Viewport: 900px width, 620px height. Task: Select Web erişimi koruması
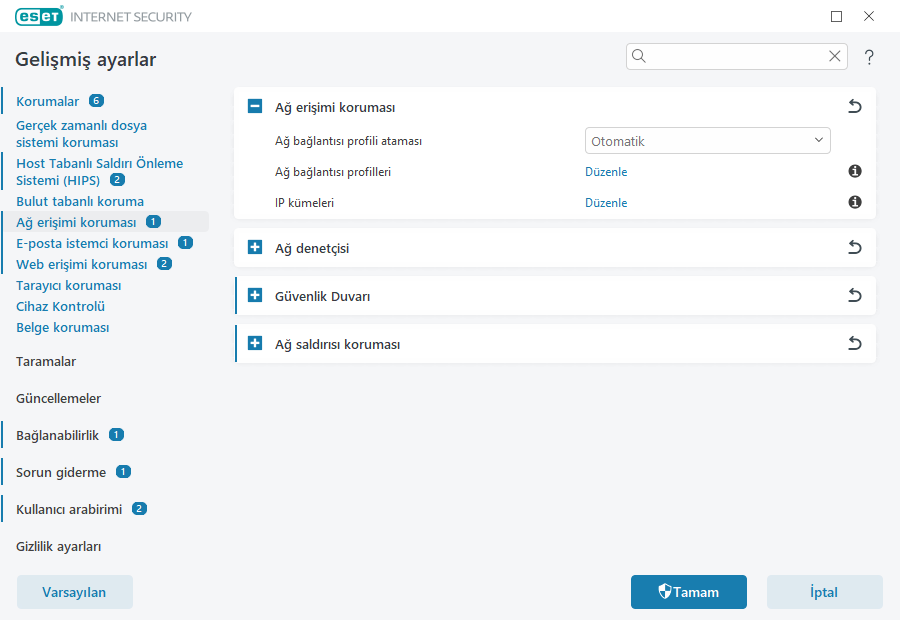(82, 265)
